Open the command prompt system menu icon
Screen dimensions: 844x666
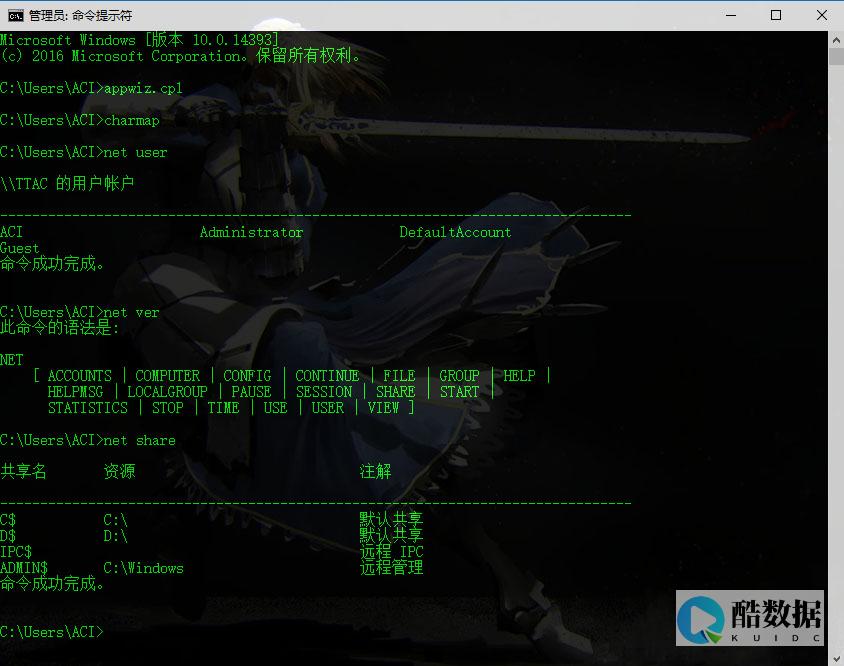(x=15, y=15)
